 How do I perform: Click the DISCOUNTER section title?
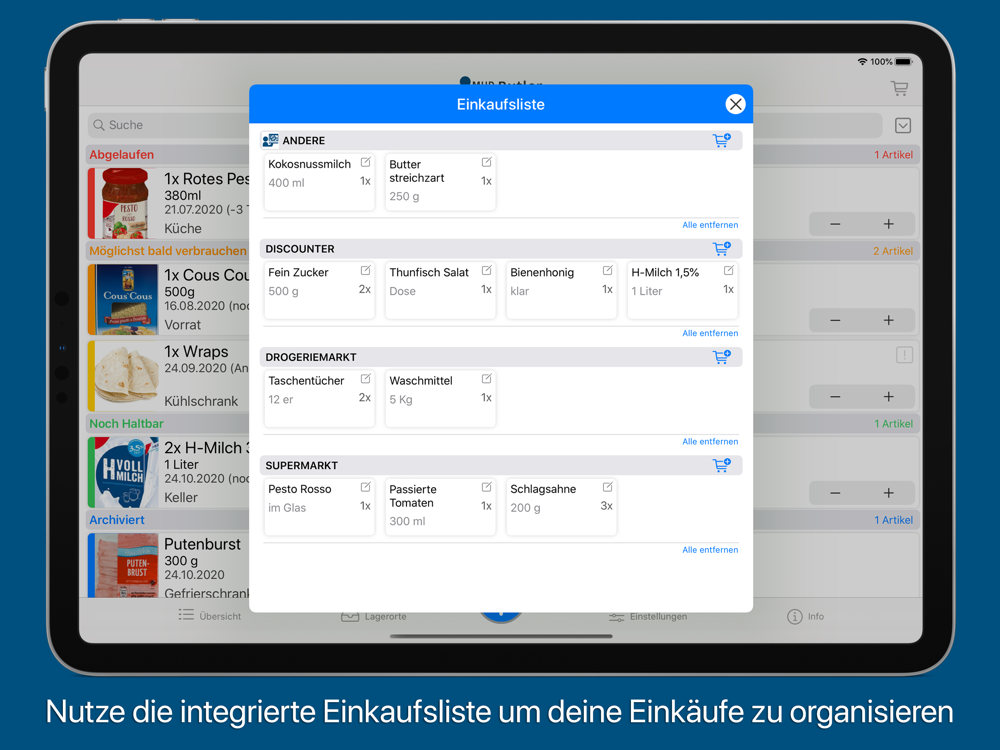300,249
